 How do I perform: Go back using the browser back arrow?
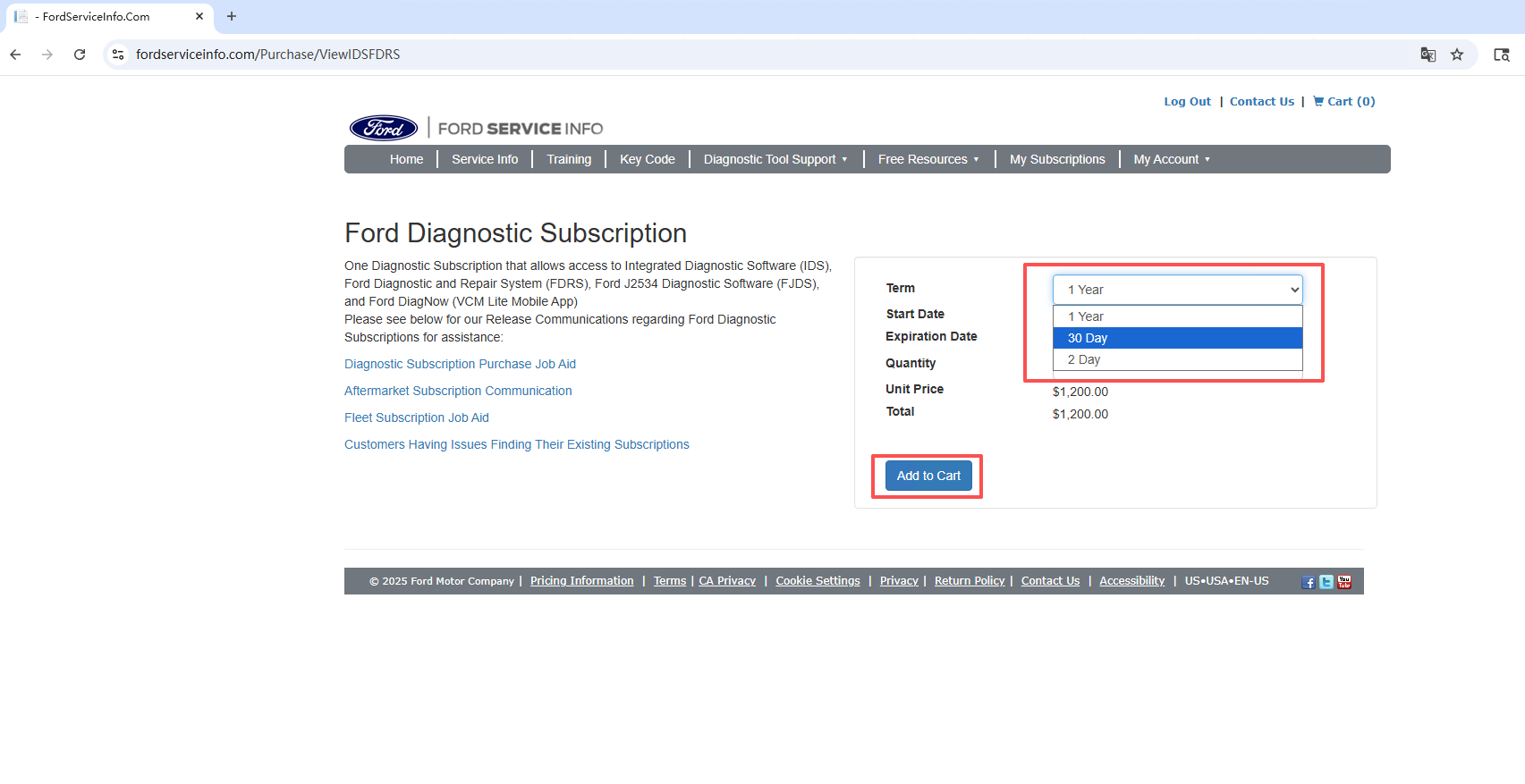pyautogui.click(x=16, y=55)
